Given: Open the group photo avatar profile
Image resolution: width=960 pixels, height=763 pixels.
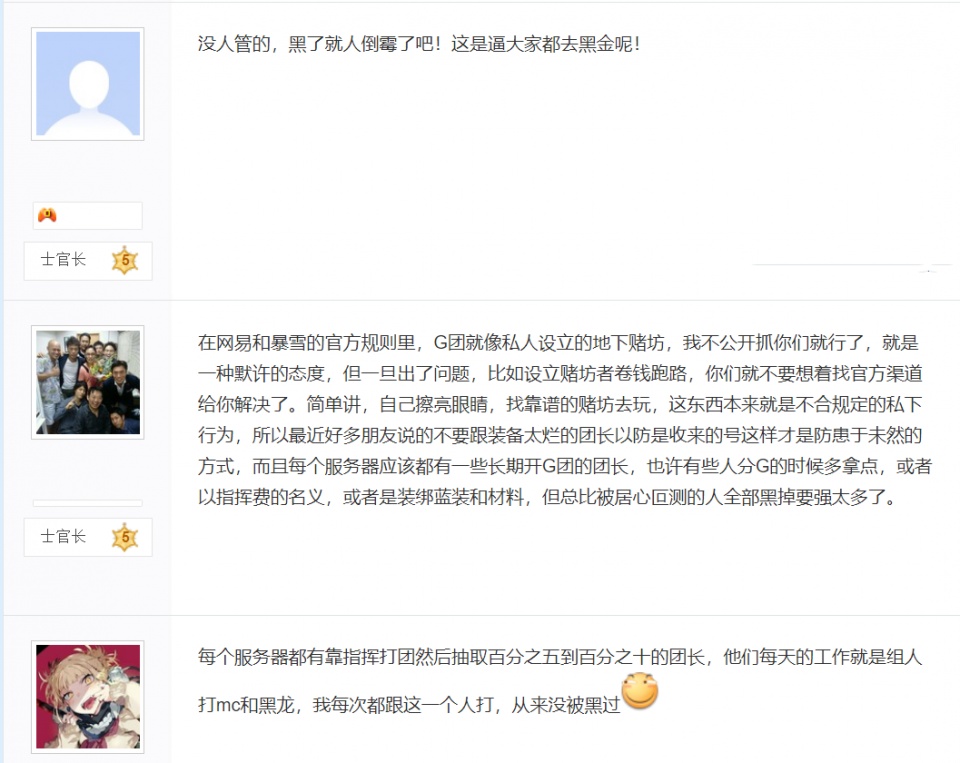Looking at the screenshot, I should click(x=88, y=382).
